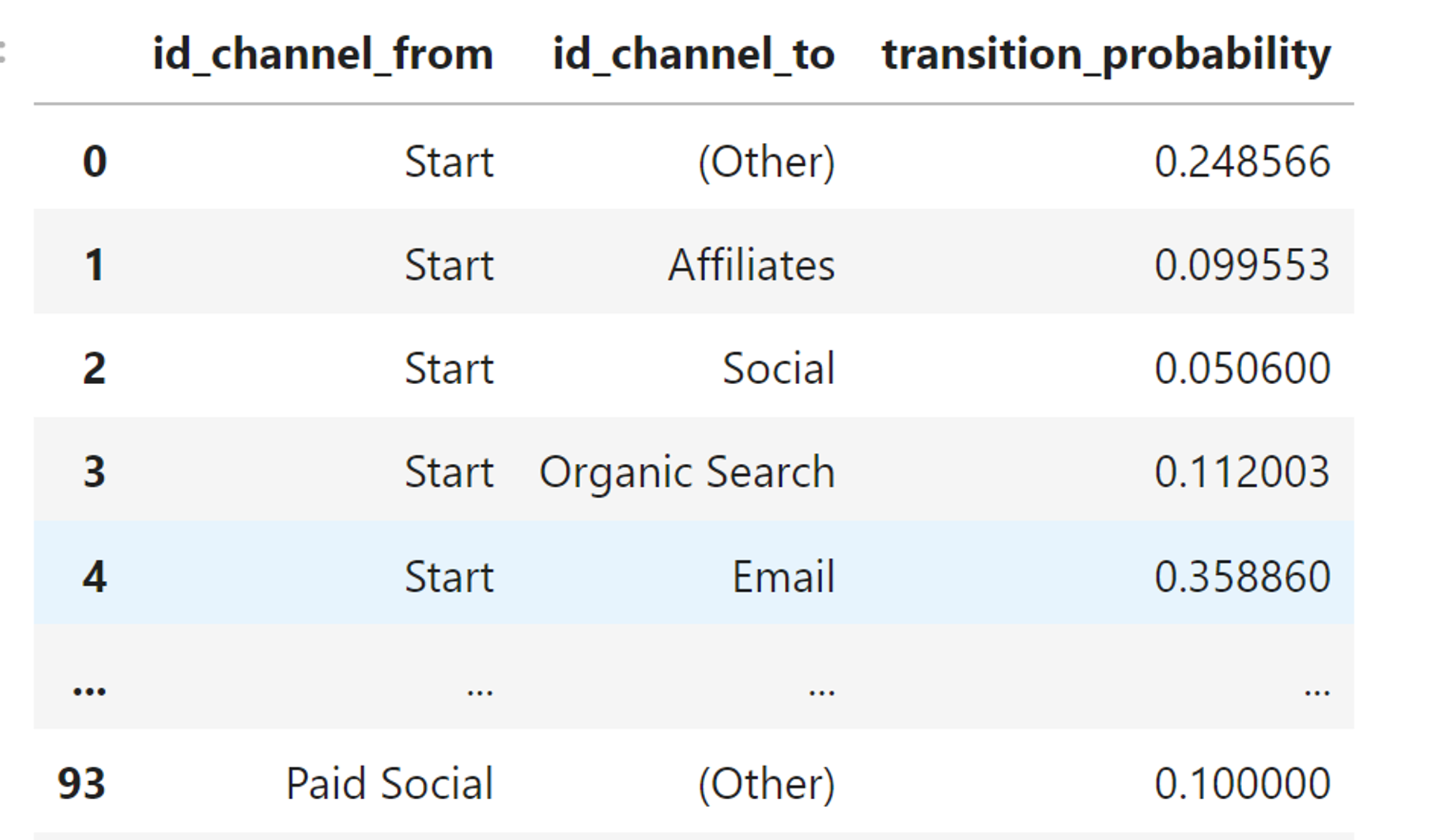Click the 0.100000 probability value
The image size is (1436, 840).
(x=1243, y=783)
